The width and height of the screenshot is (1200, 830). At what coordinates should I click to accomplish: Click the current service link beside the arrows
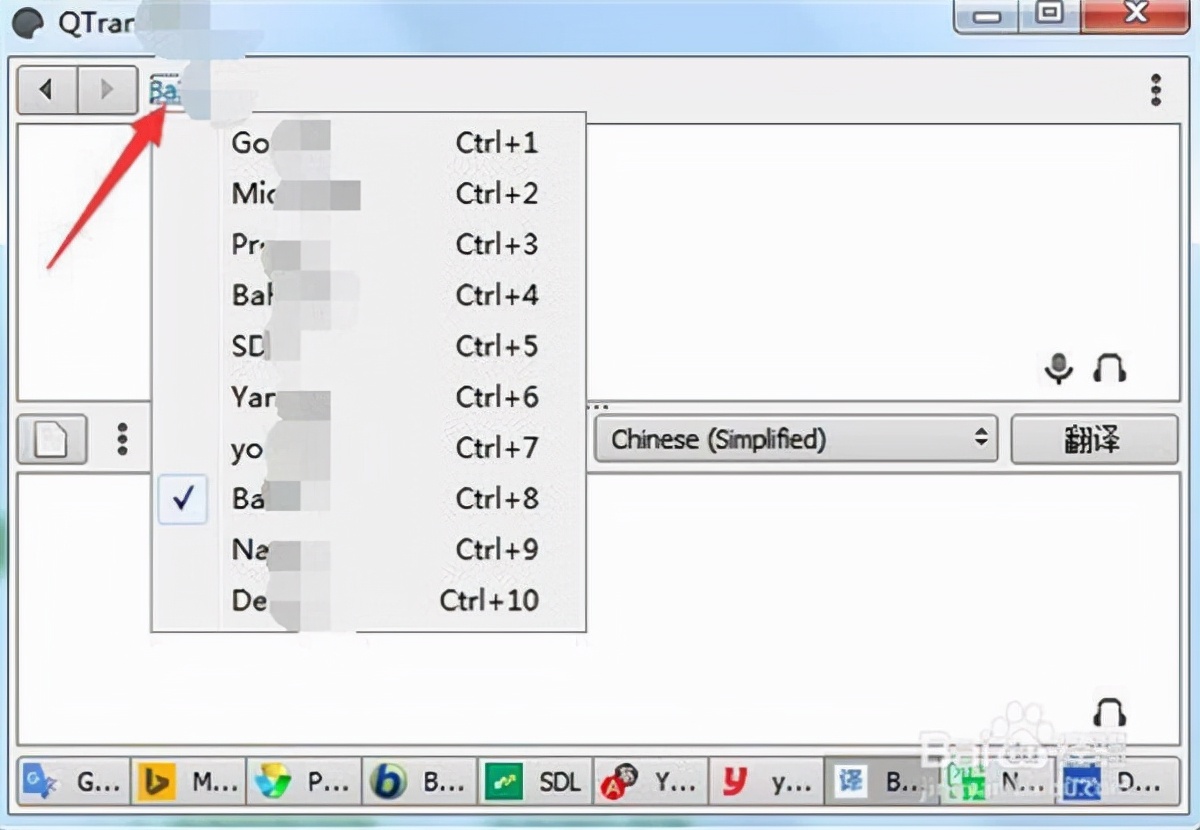[166, 92]
